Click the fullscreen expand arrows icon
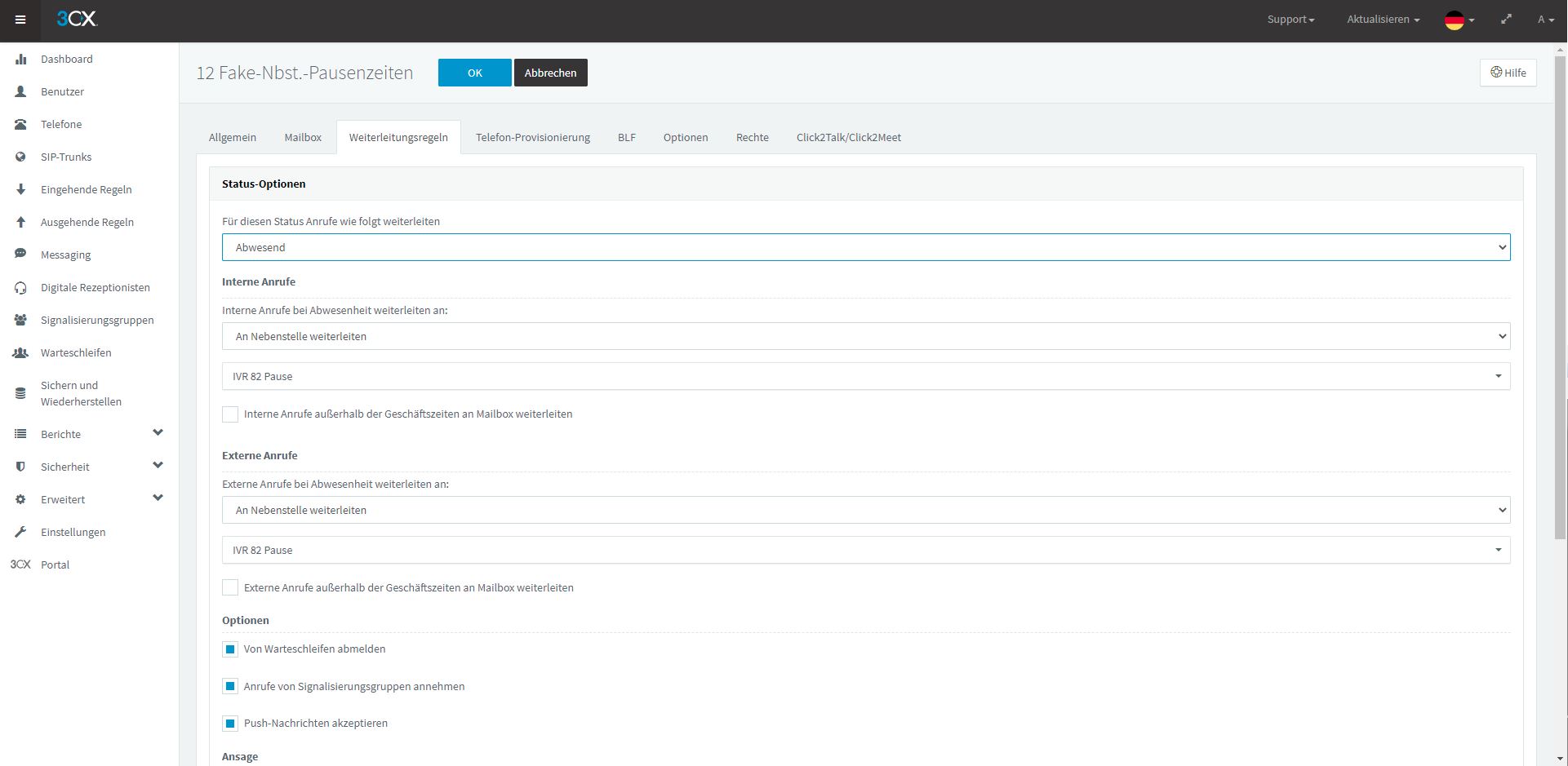 pyautogui.click(x=1506, y=20)
